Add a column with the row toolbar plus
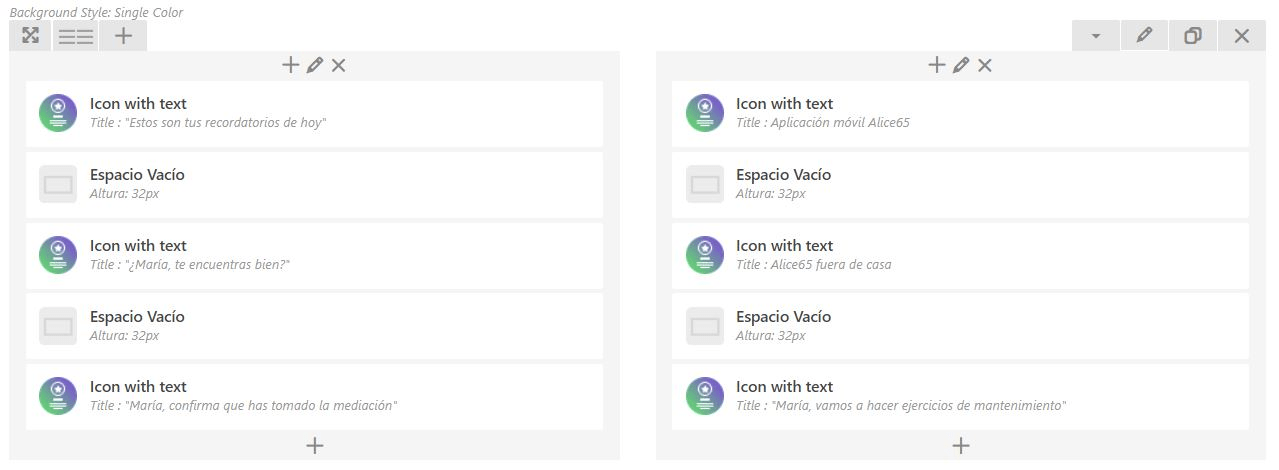 [x=123, y=36]
